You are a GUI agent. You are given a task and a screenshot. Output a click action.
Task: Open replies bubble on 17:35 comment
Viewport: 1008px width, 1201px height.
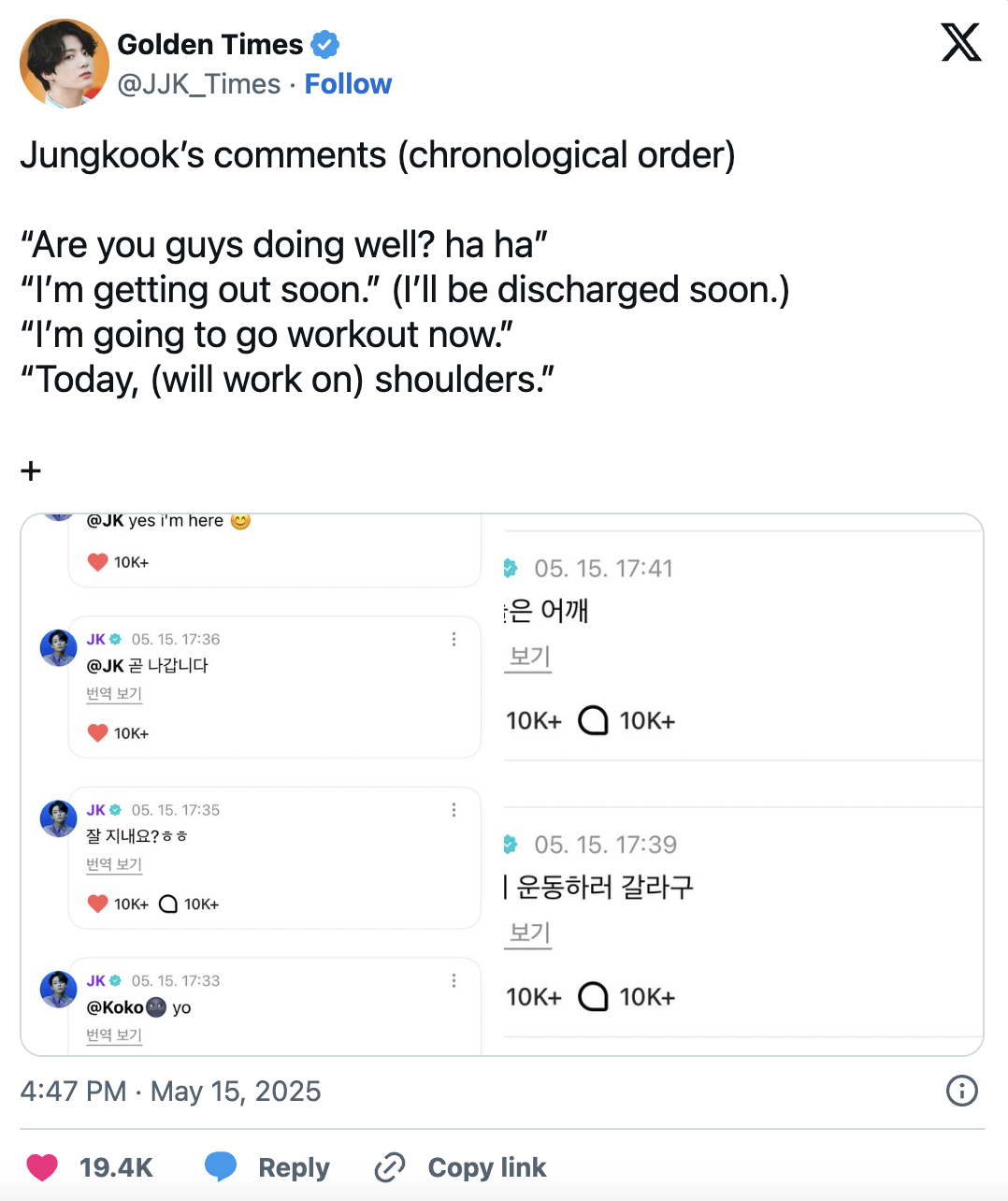tap(168, 904)
